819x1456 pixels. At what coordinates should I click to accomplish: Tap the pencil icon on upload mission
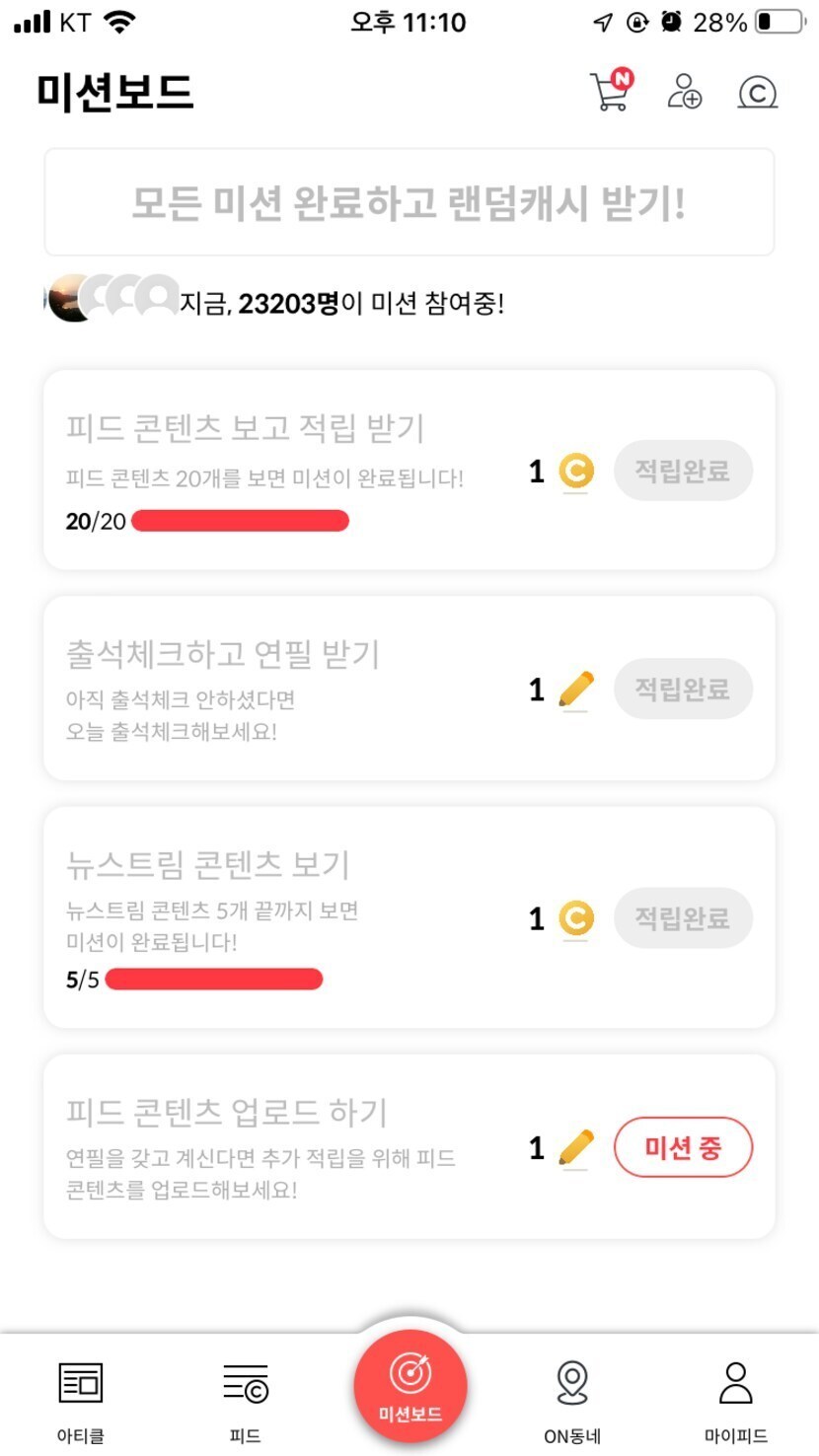coord(576,1148)
